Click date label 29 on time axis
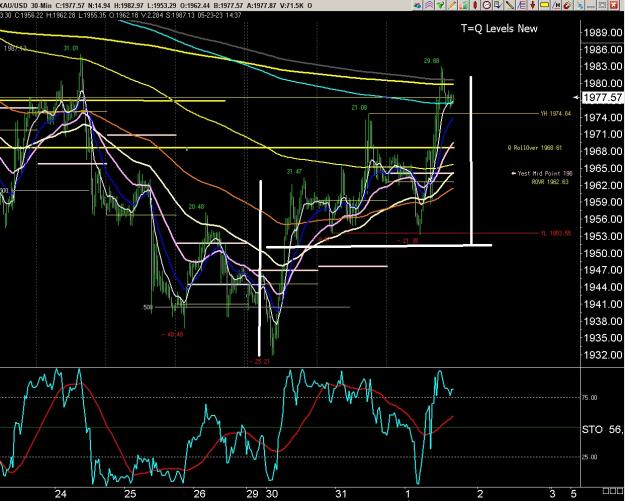The image size is (625, 501). click(x=252, y=494)
